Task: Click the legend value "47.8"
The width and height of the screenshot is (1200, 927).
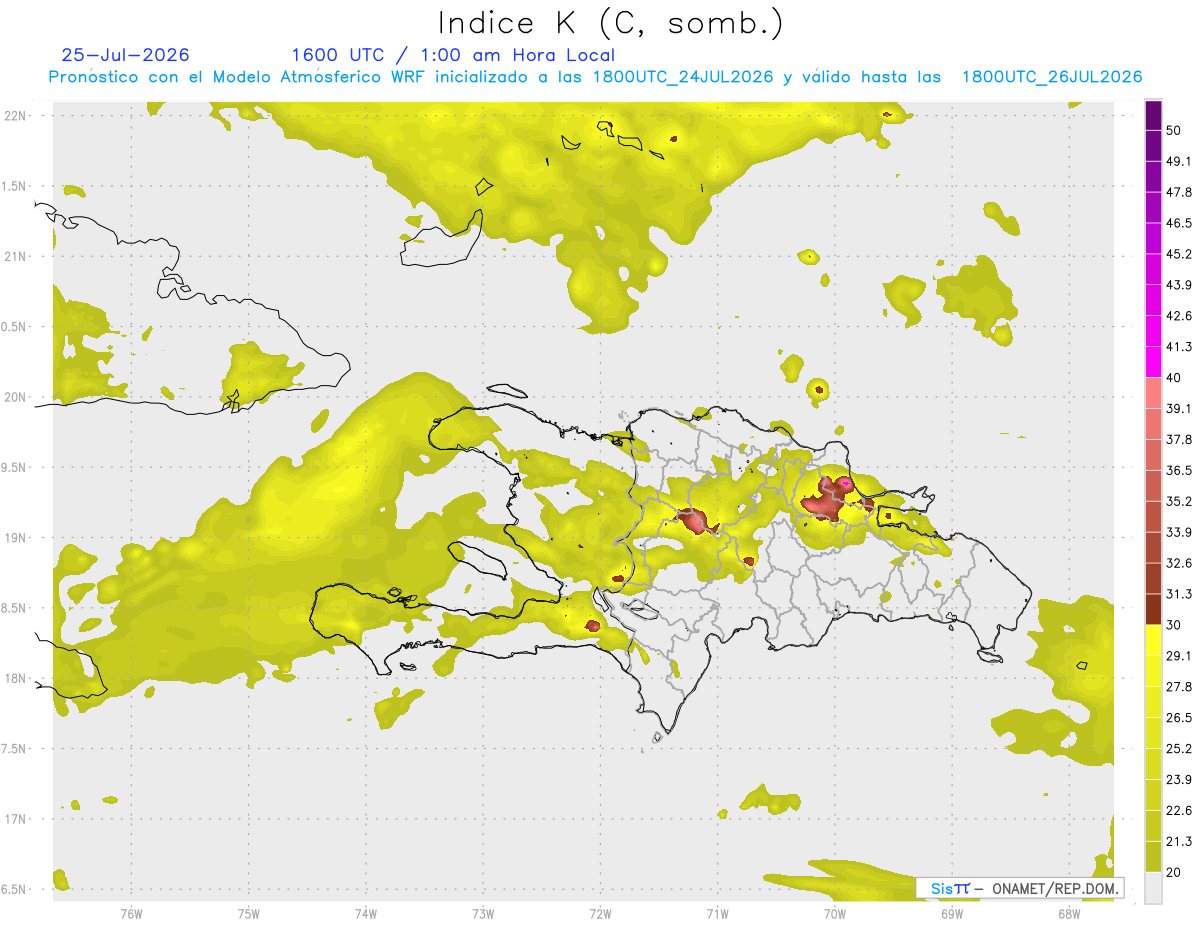Action: (1179, 193)
